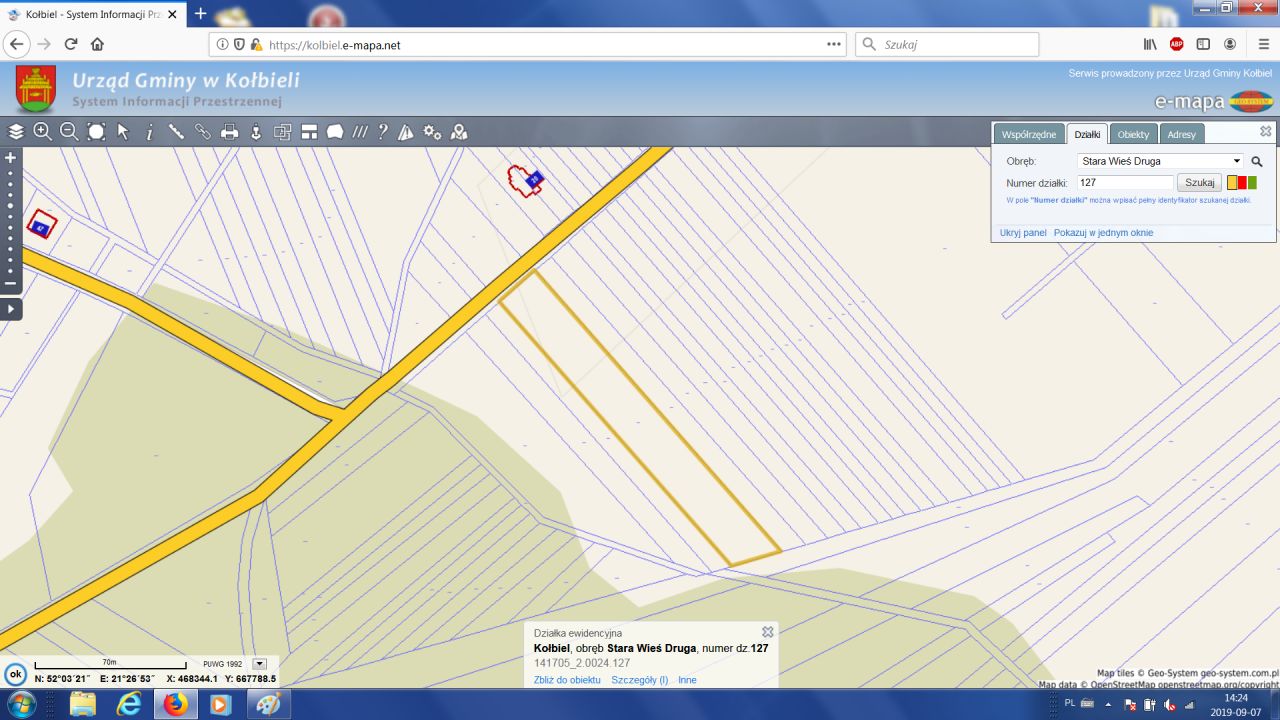Open Szczegóły (I) parcel details link

click(x=640, y=680)
